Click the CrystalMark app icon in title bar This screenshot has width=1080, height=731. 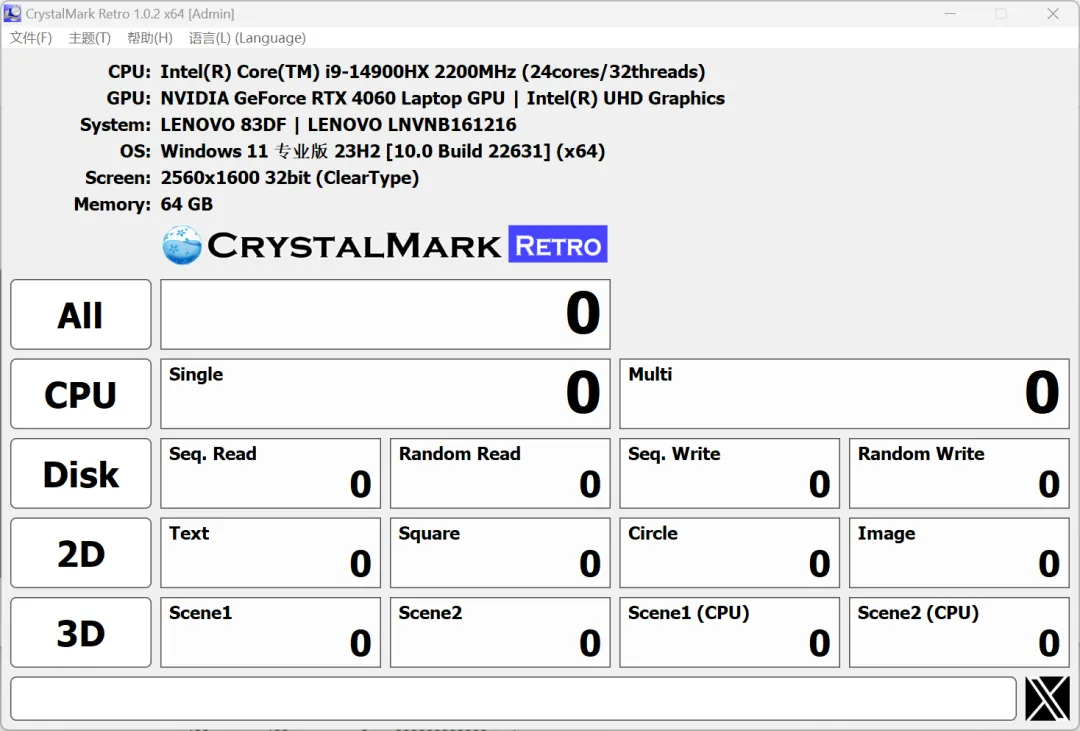[12, 13]
